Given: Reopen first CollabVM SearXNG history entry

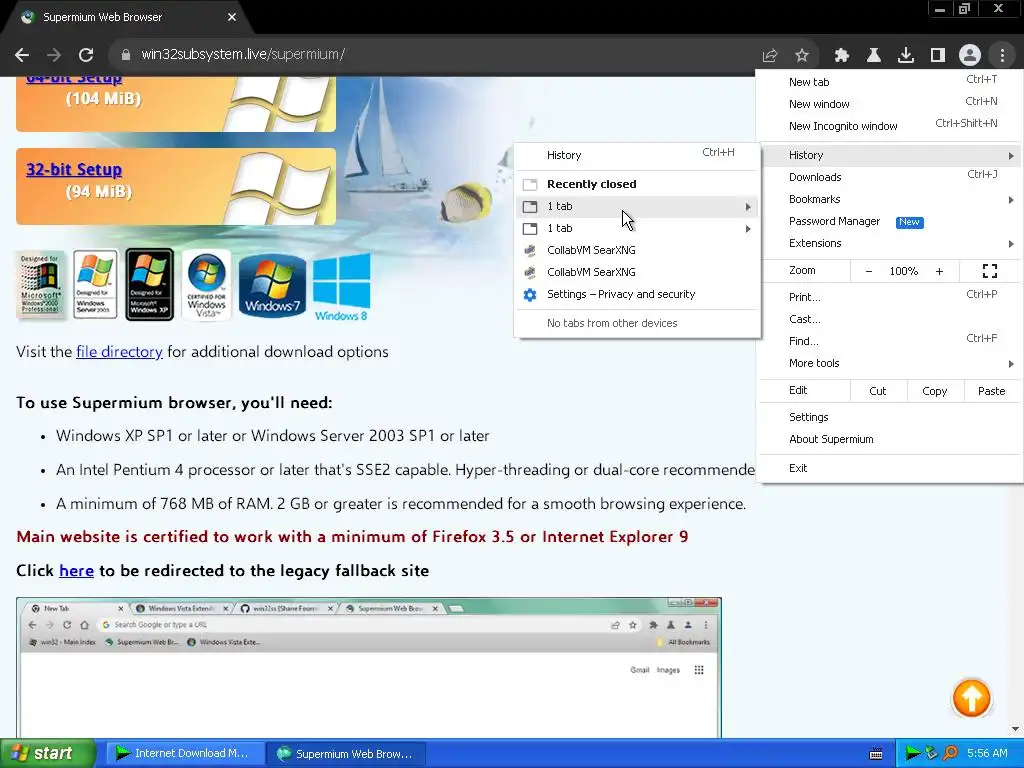Looking at the screenshot, I should click(x=637, y=250).
